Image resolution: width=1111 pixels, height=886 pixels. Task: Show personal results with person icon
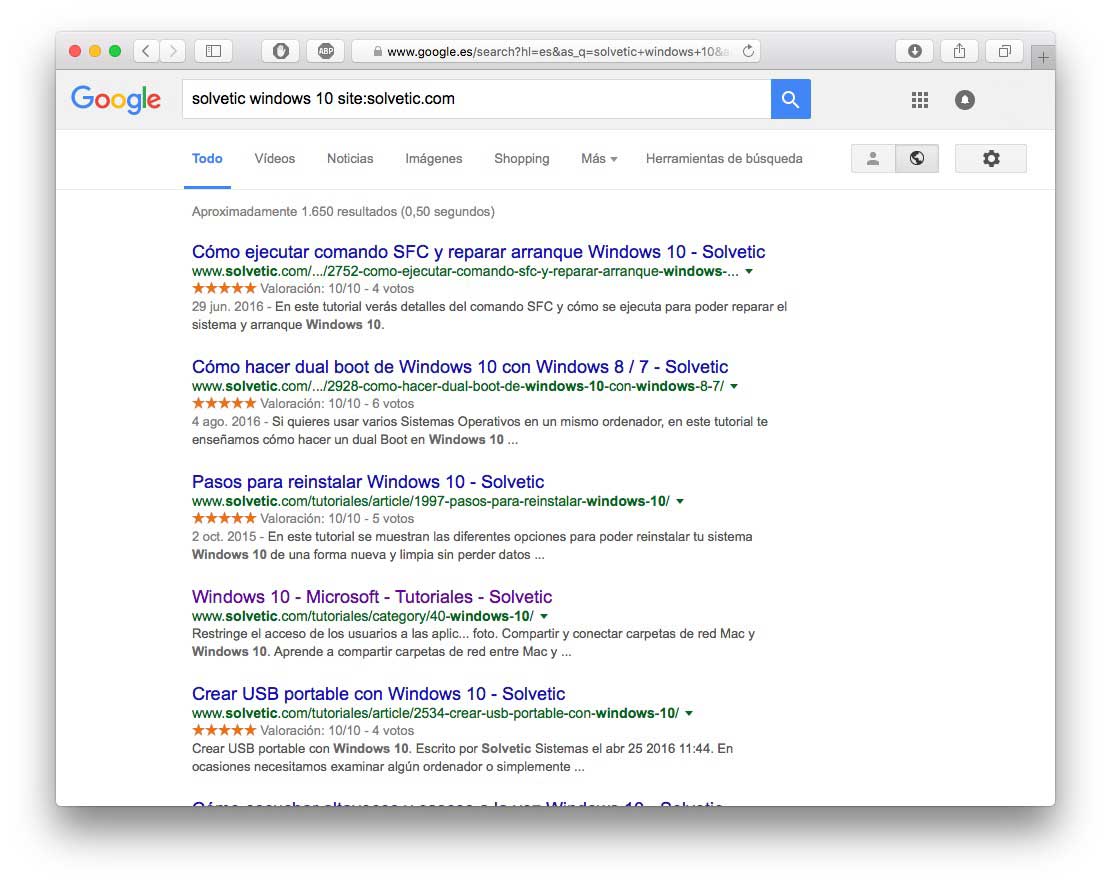(873, 159)
